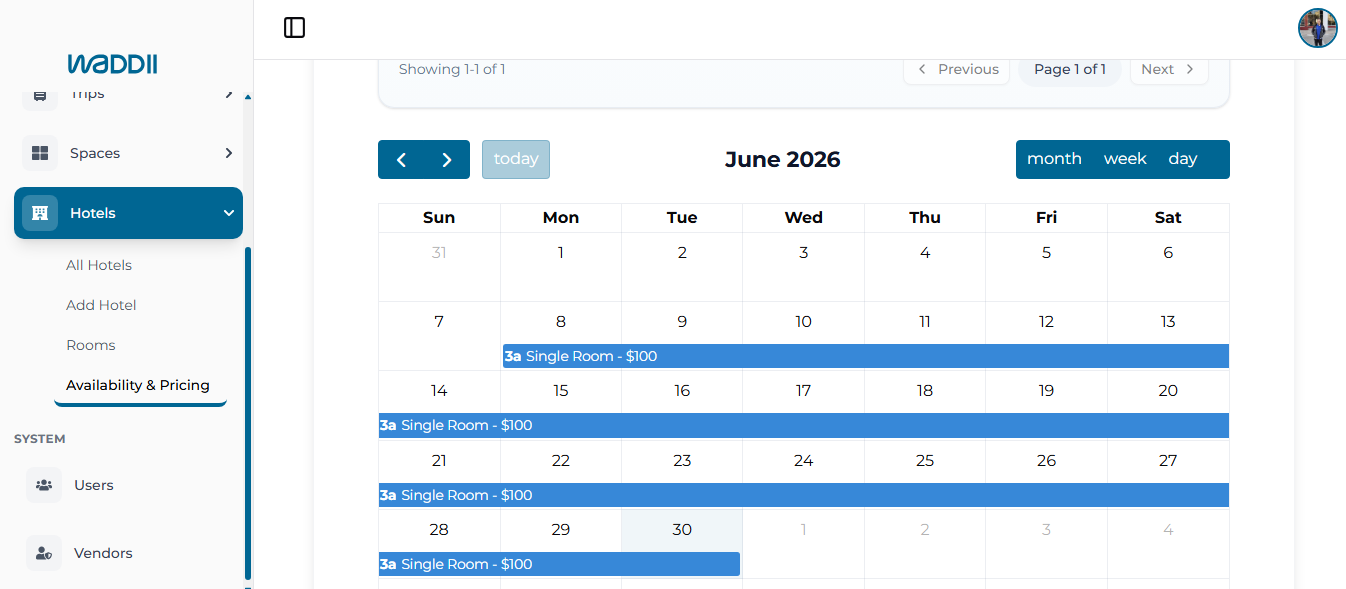Screen dimensions: 1346x589
Task: Click the Hotels building icon
Action: coord(40,213)
